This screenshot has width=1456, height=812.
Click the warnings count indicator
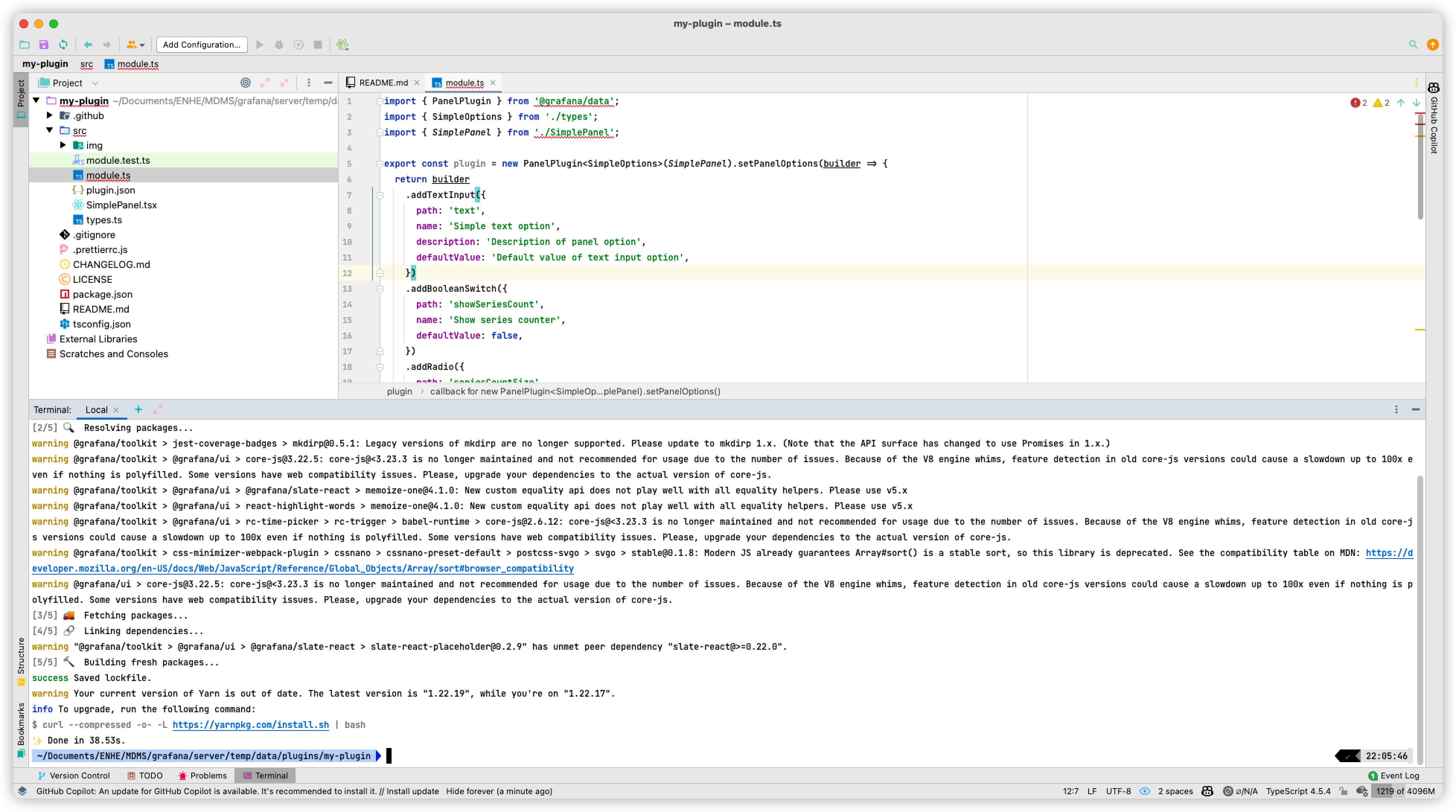click(1381, 103)
